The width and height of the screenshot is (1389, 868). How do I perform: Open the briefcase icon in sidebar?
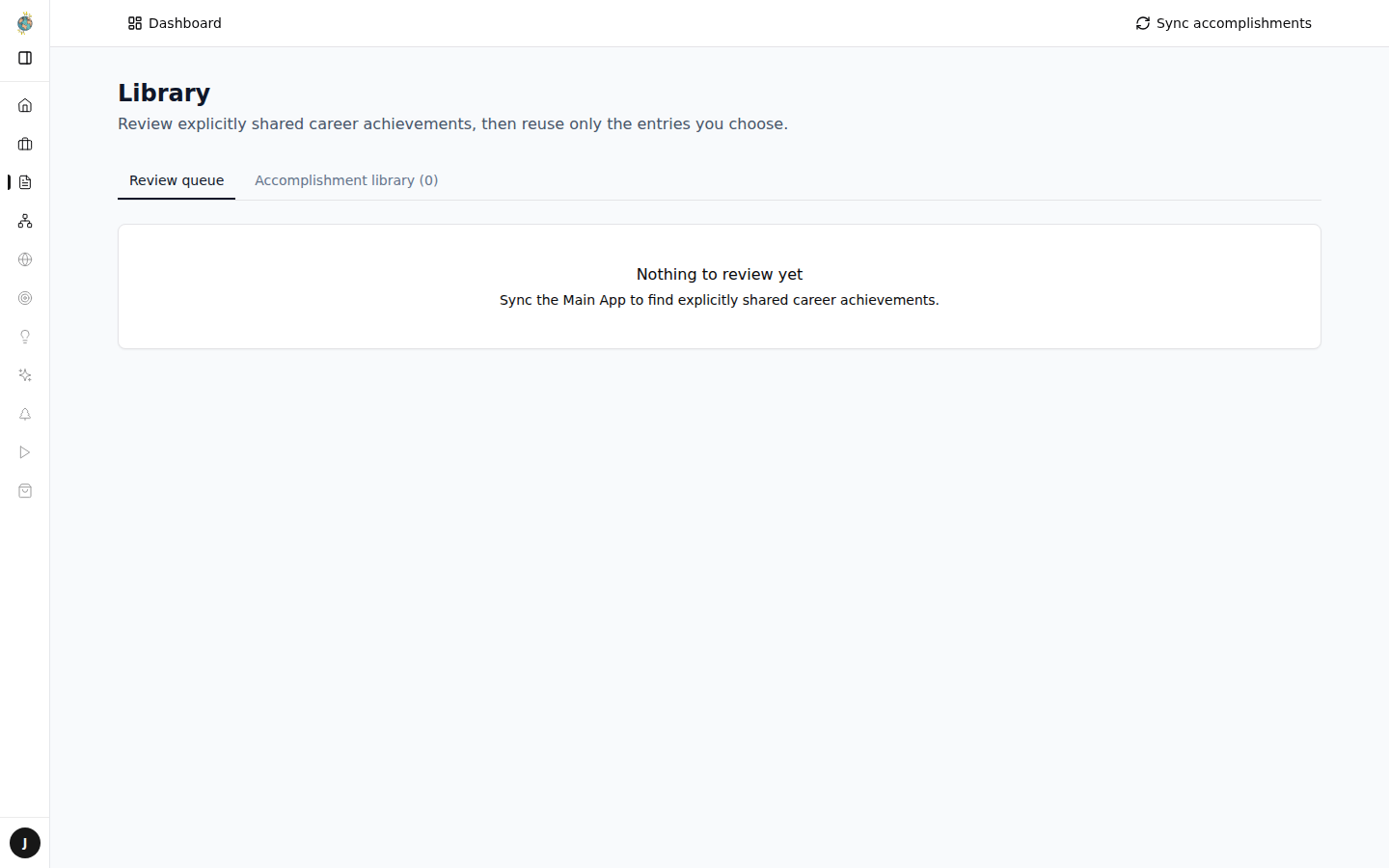(x=25, y=144)
